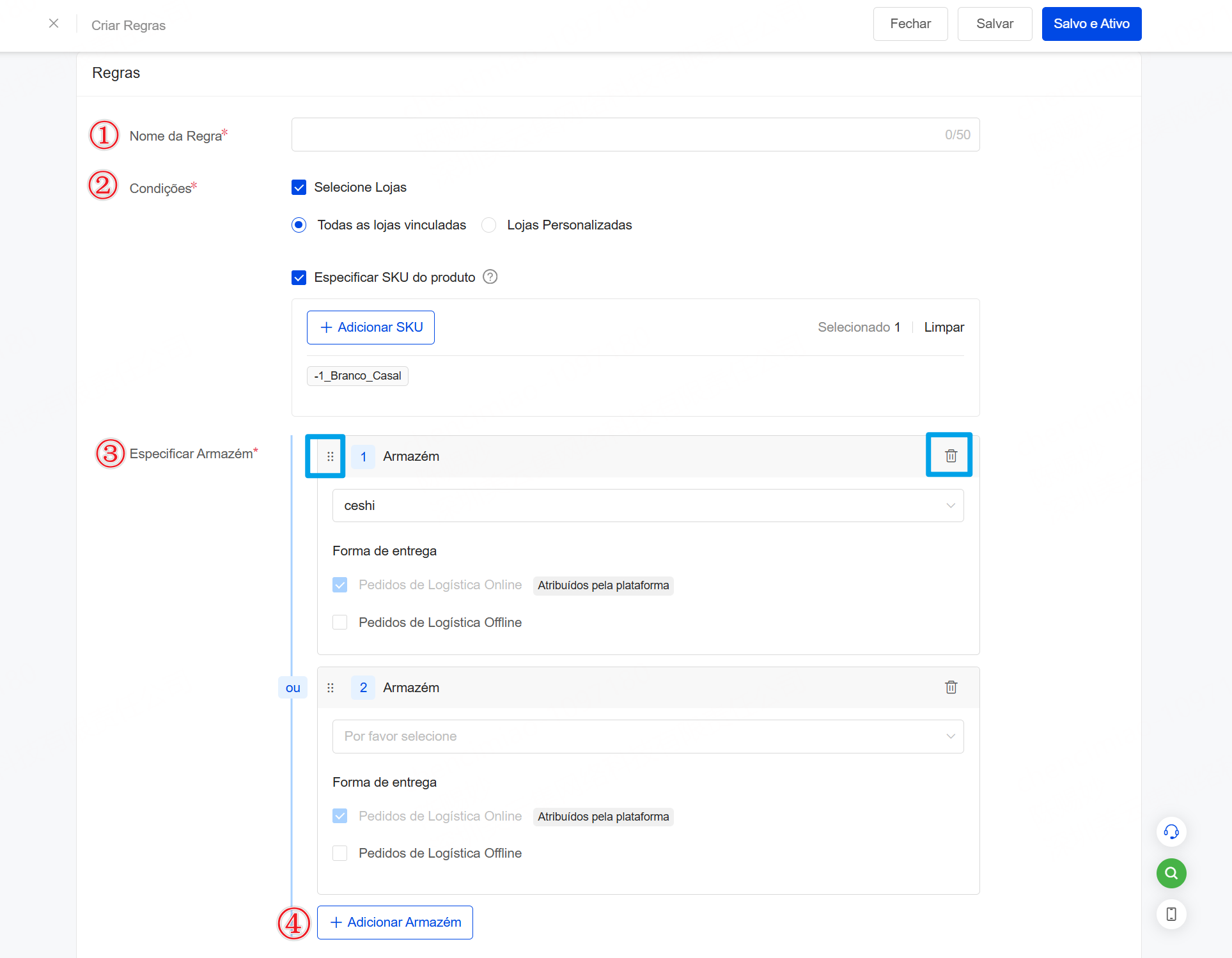Toggle Especificar SKU do produto checkbox

(x=299, y=277)
